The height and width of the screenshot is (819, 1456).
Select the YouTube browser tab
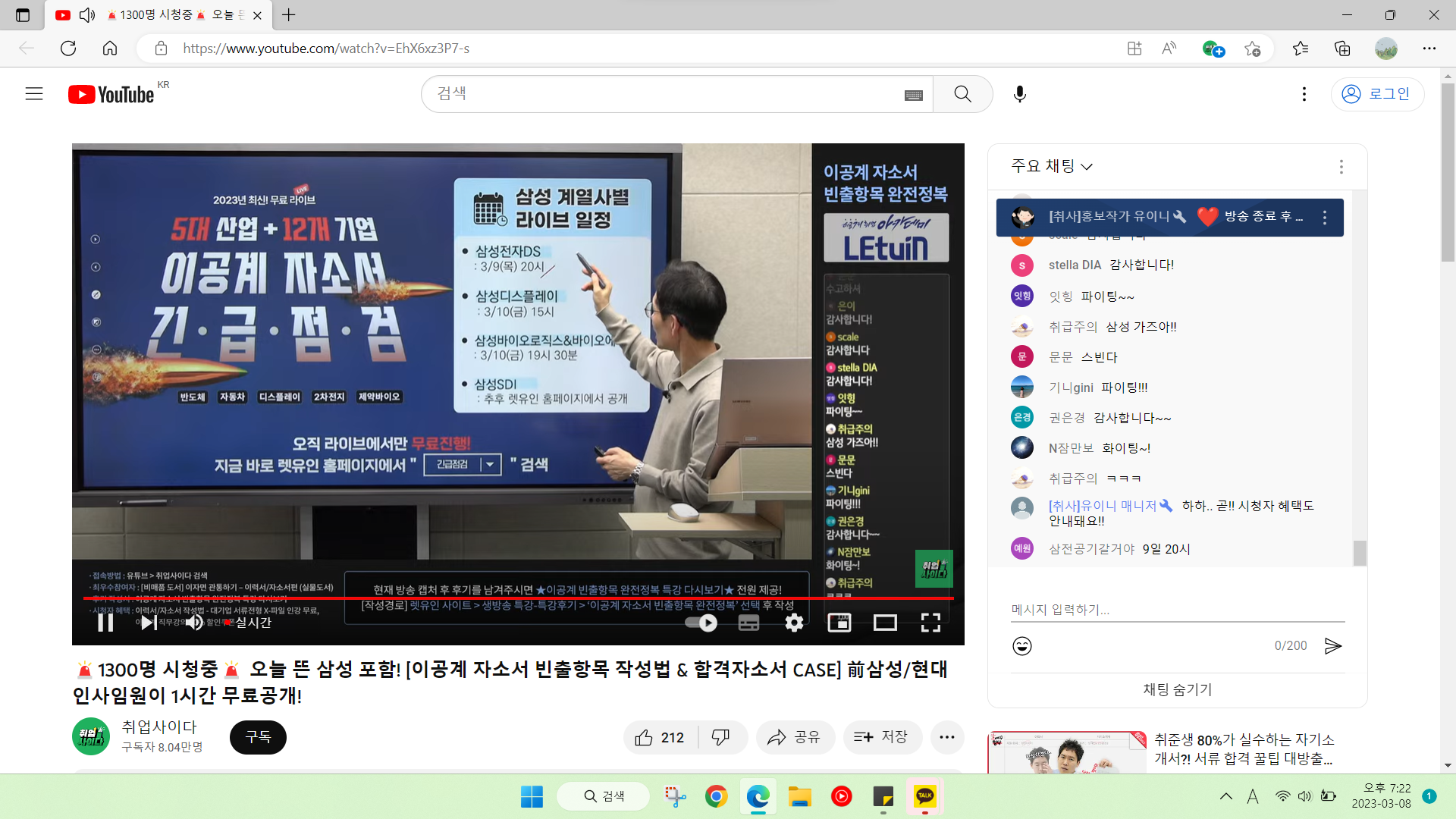click(x=158, y=15)
